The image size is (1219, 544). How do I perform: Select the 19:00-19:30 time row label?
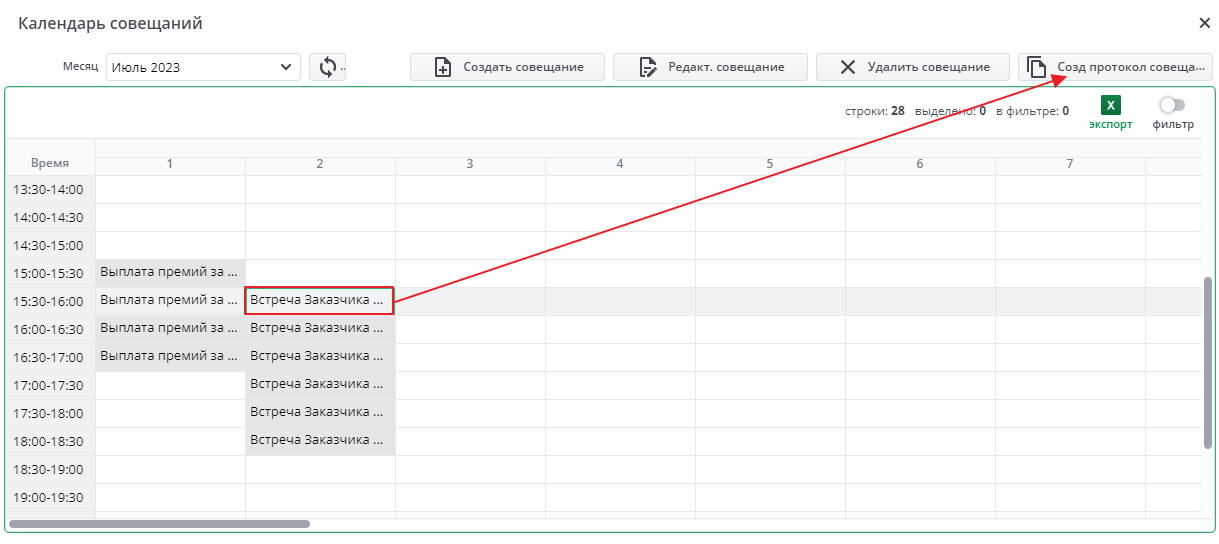click(50, 497)
